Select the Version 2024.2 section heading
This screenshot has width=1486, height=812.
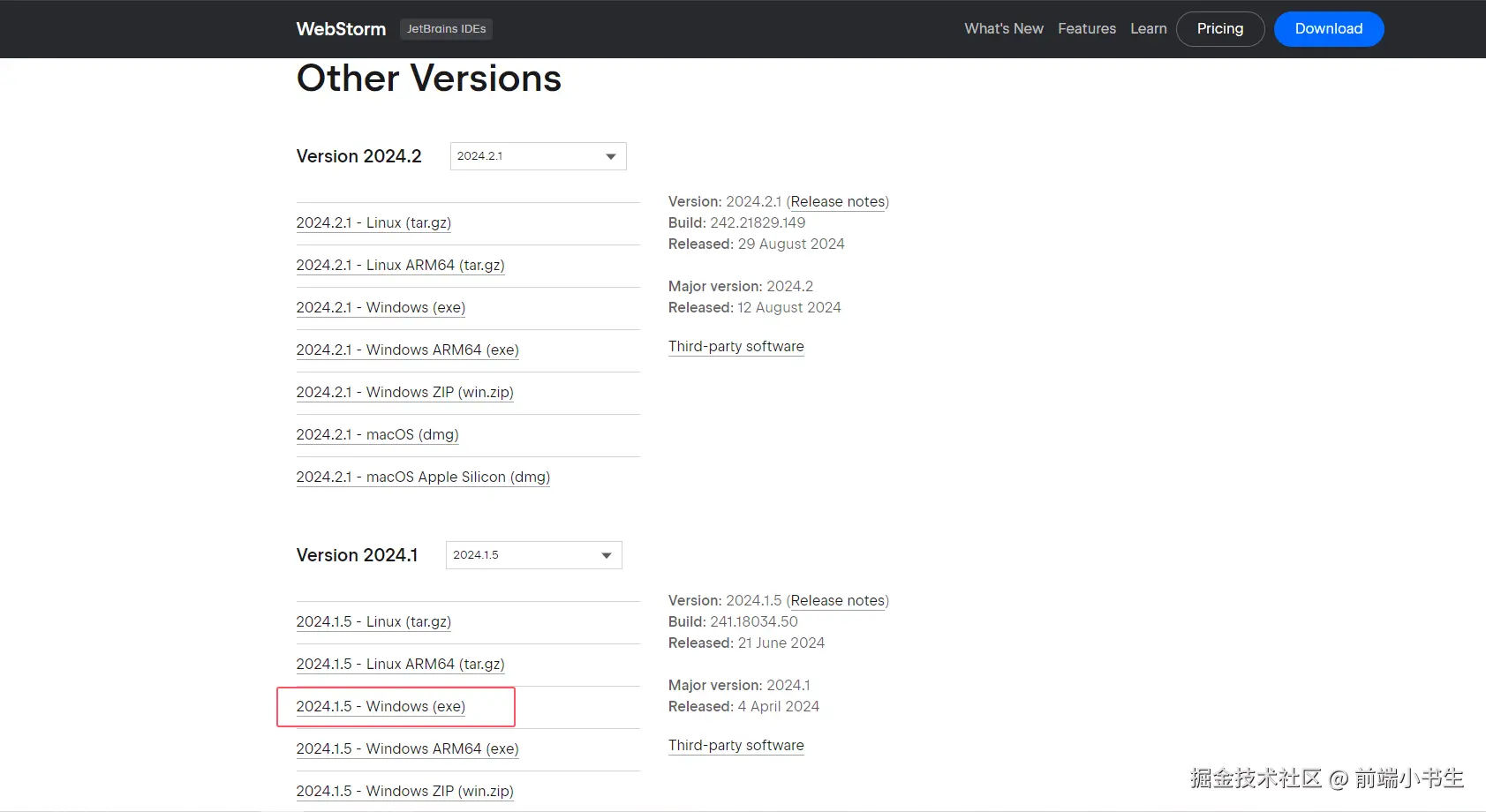click(359, 156)
